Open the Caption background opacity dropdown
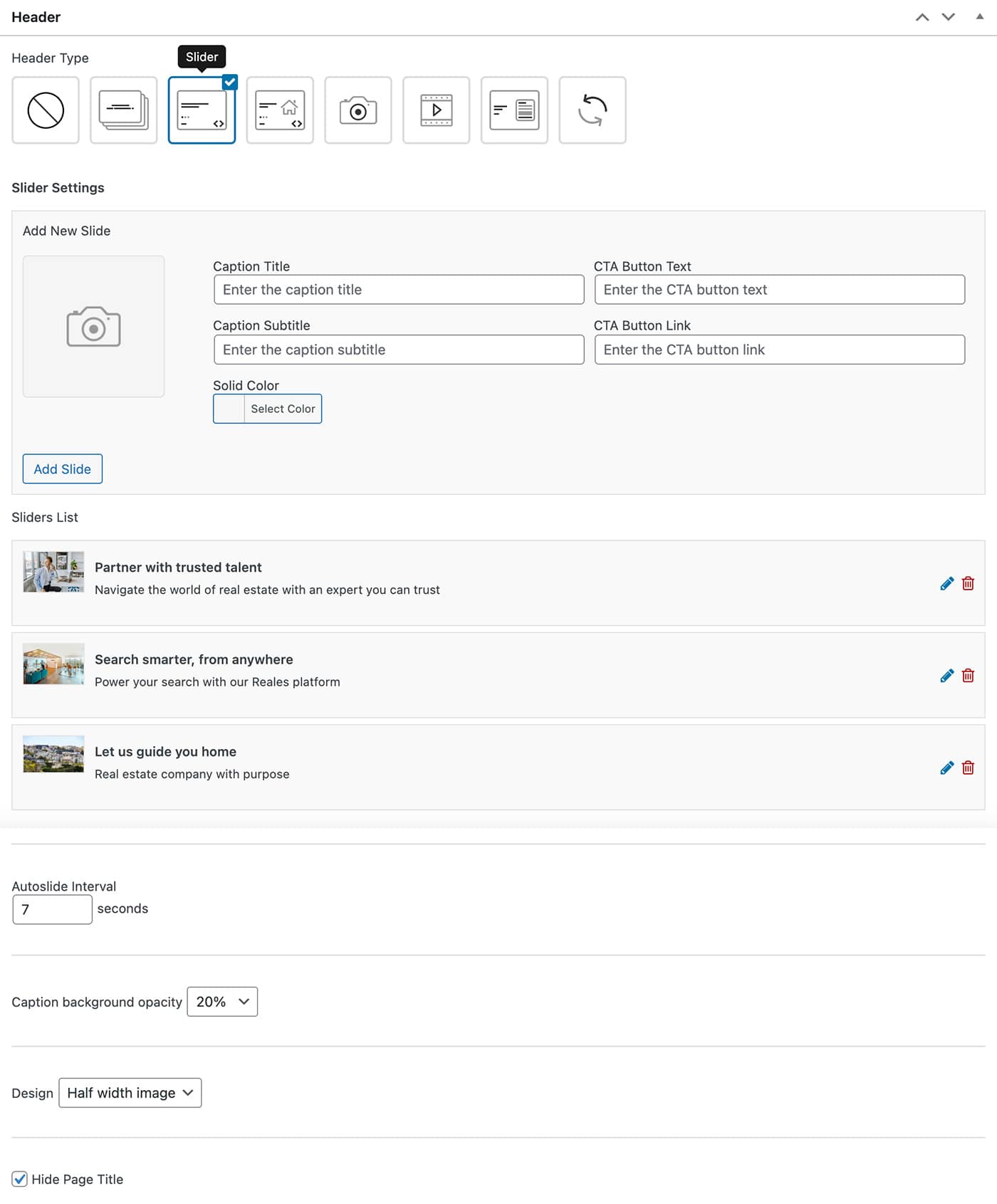Viewport: 997px width, 1204px height. (x=222, y=1002)
